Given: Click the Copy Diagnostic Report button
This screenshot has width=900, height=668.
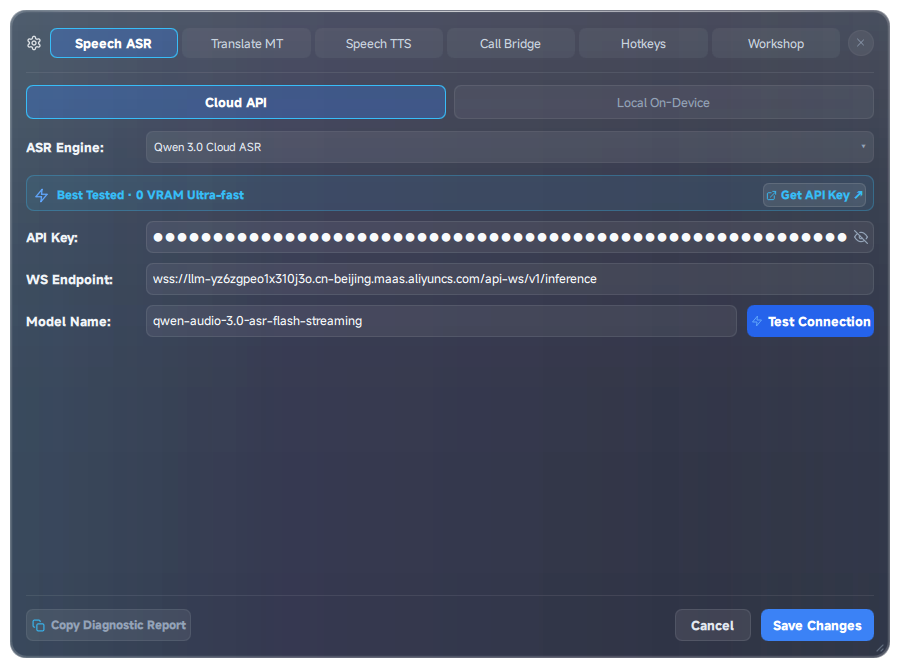Looking at the screenshot, I should [108, 625].
